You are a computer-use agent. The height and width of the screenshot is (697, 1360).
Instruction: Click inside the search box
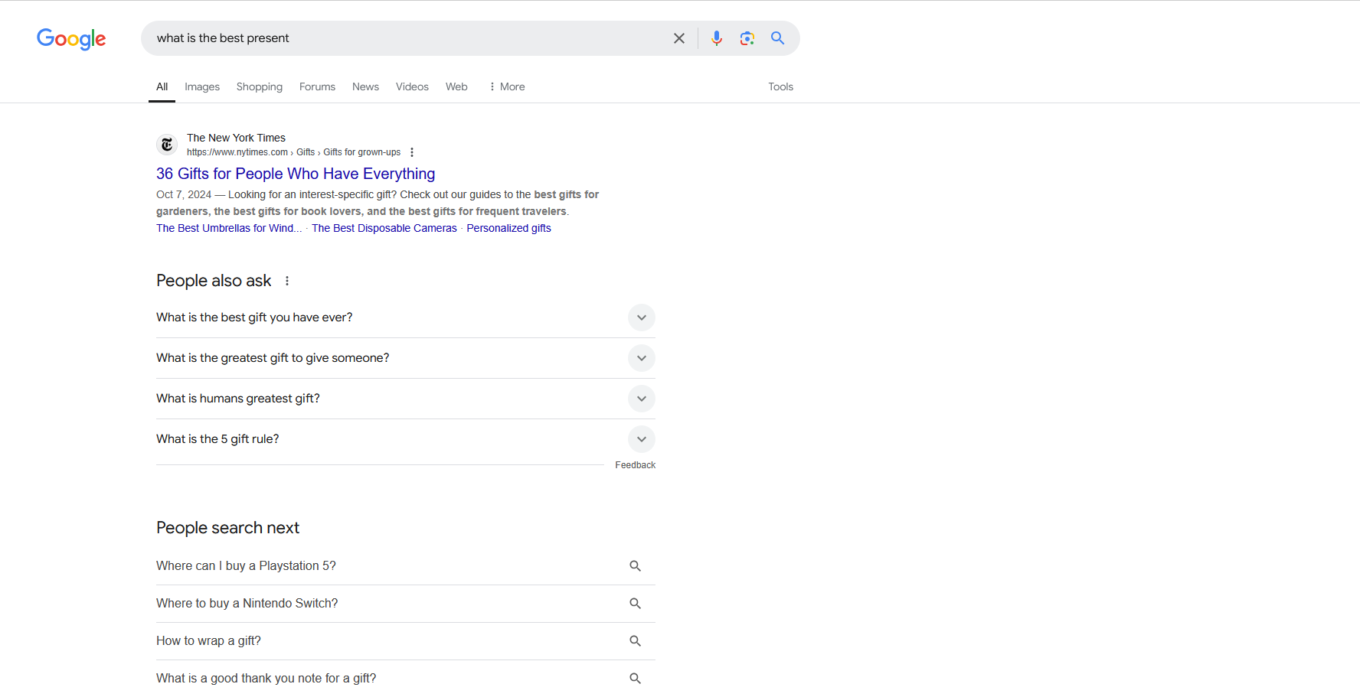pos(400,37)
